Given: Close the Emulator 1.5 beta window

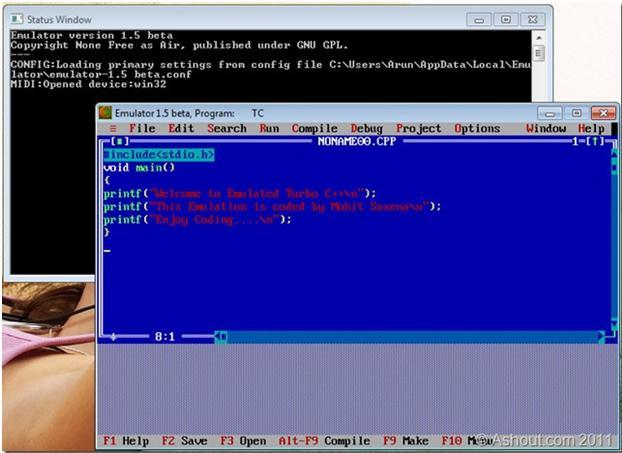Looking at the screenshot, I should point(603,114).
